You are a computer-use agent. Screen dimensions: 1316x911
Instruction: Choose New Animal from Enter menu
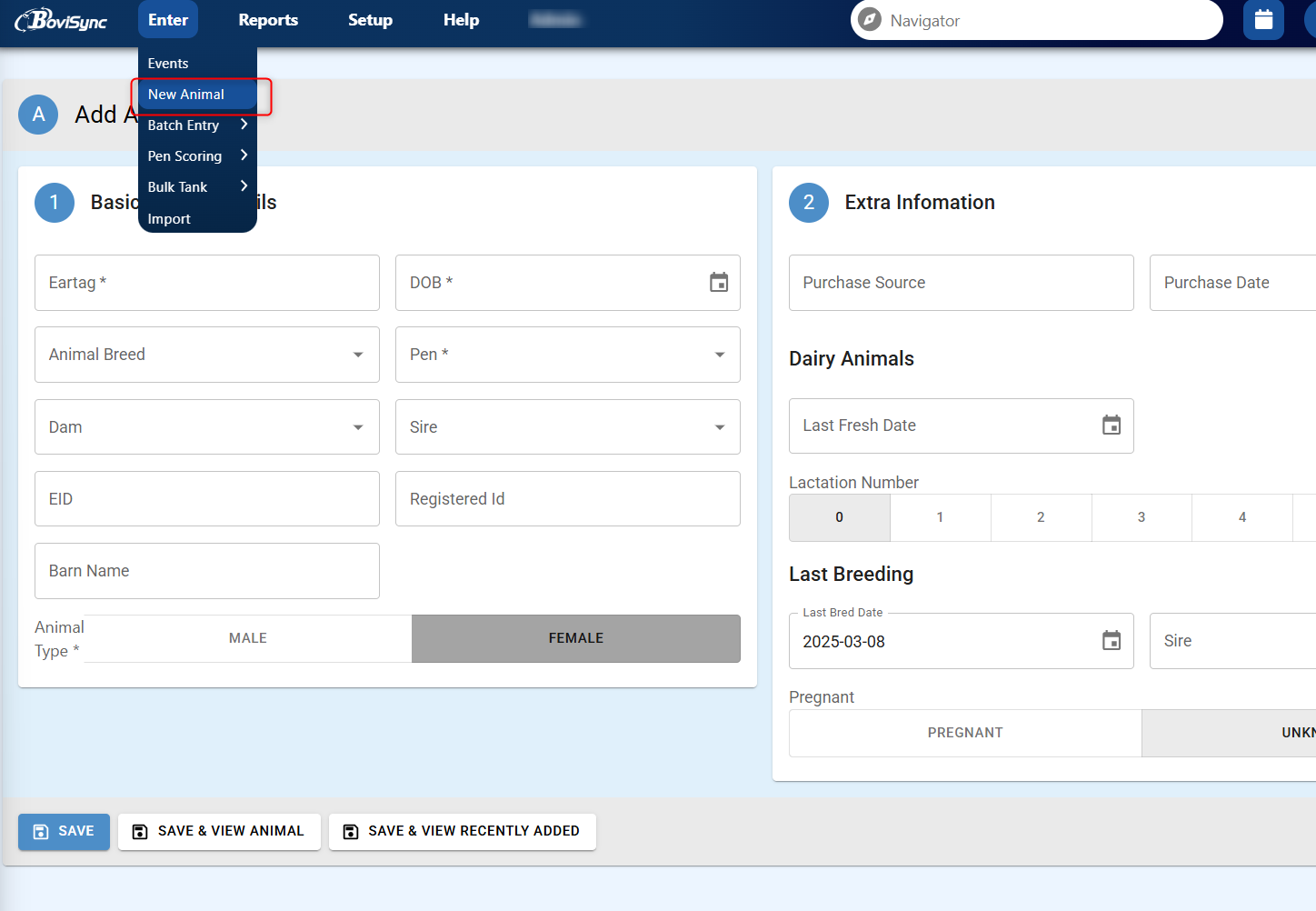[x=197, y=95]
